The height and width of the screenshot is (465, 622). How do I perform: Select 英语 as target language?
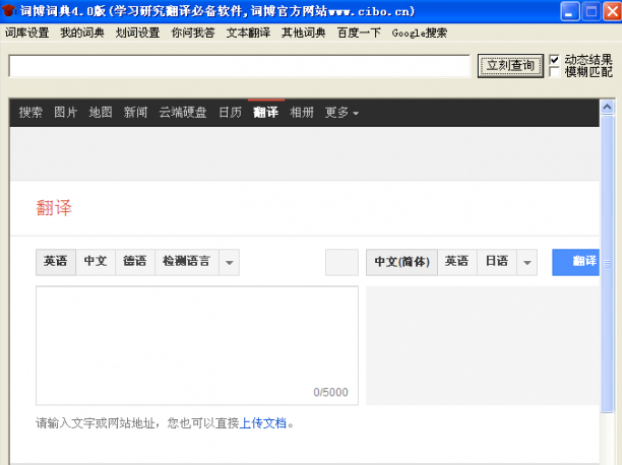click(457, 262)
